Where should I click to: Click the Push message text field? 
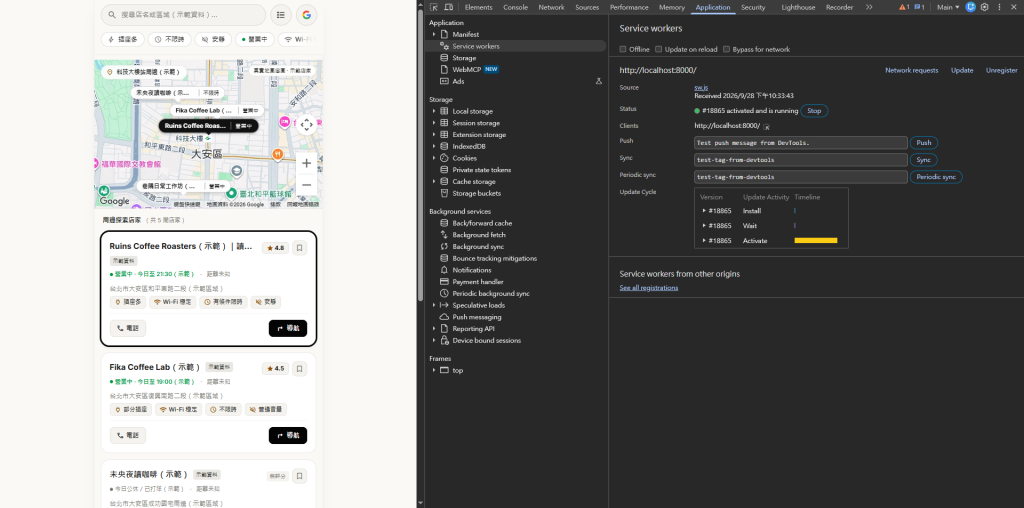(x=801, y=142)
